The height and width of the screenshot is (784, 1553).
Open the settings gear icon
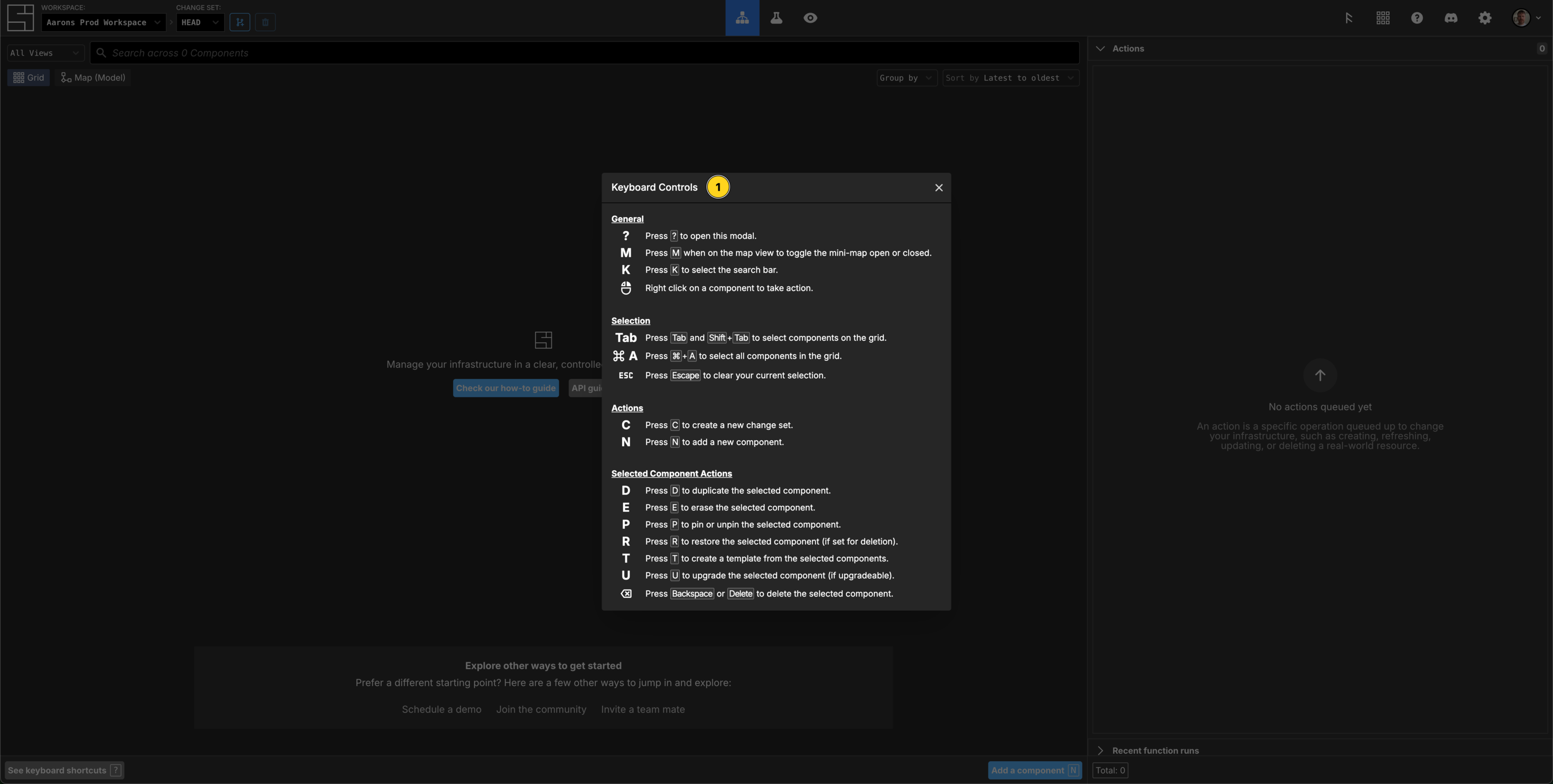pyautogui.click(x=1485, y=18)
